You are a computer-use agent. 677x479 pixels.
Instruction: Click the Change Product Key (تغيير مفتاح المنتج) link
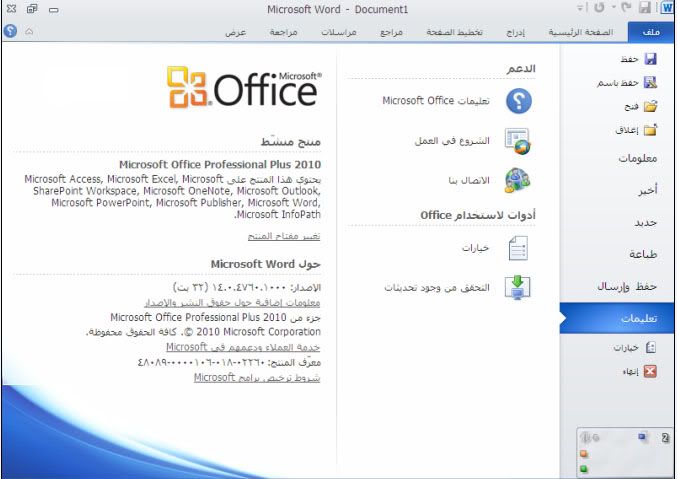[x=284, y=236]
